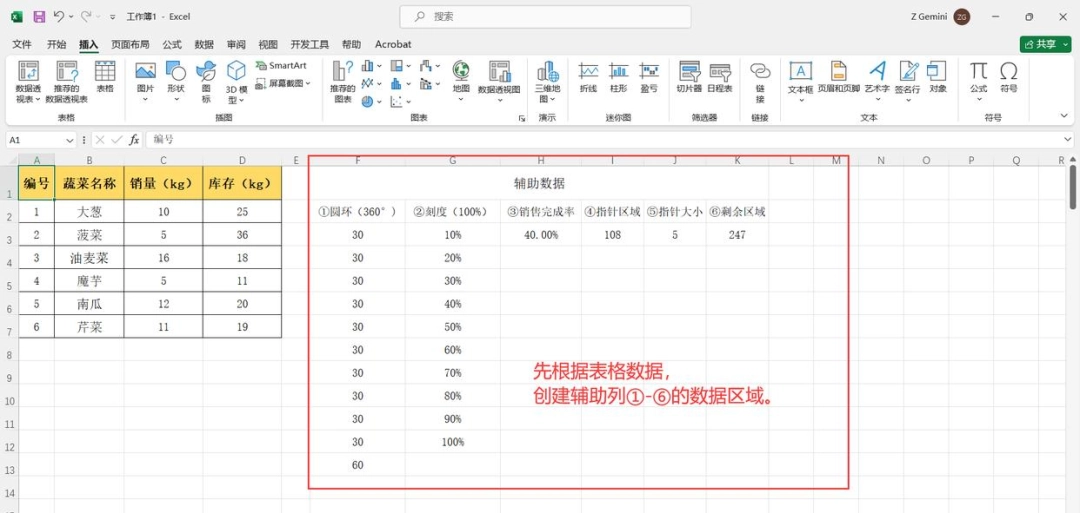Open the Maps (地图) chart option
This screenshot has width=1080, height=513.
click(x=461, y=82)
